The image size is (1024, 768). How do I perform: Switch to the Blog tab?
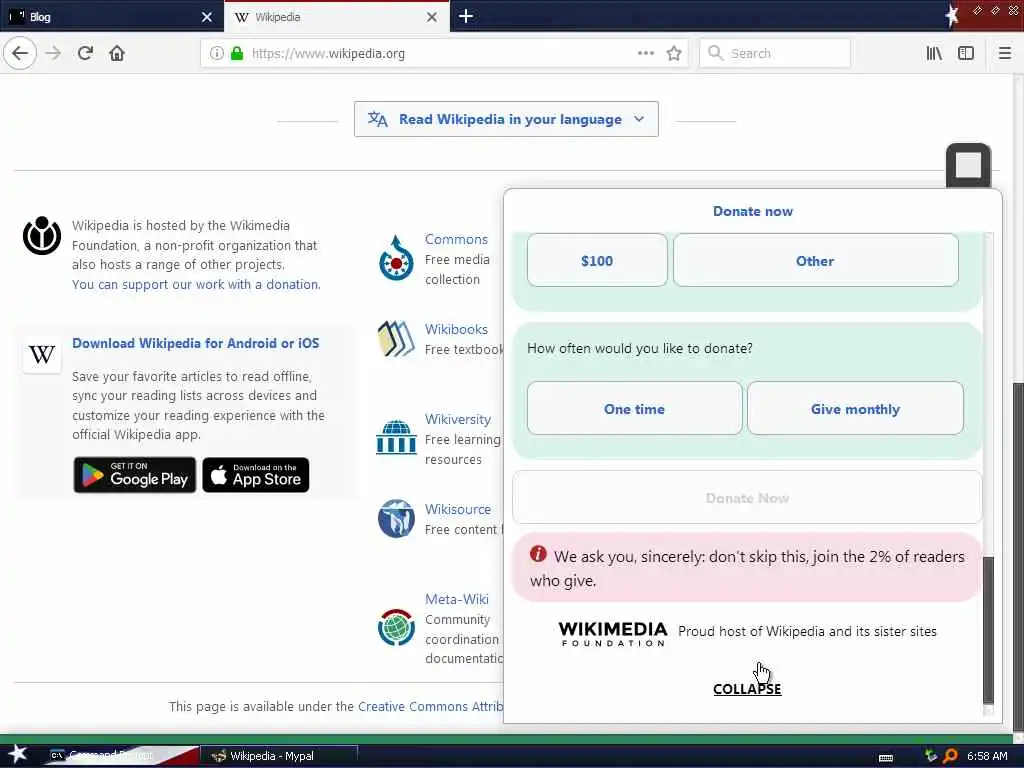(111, 17)
